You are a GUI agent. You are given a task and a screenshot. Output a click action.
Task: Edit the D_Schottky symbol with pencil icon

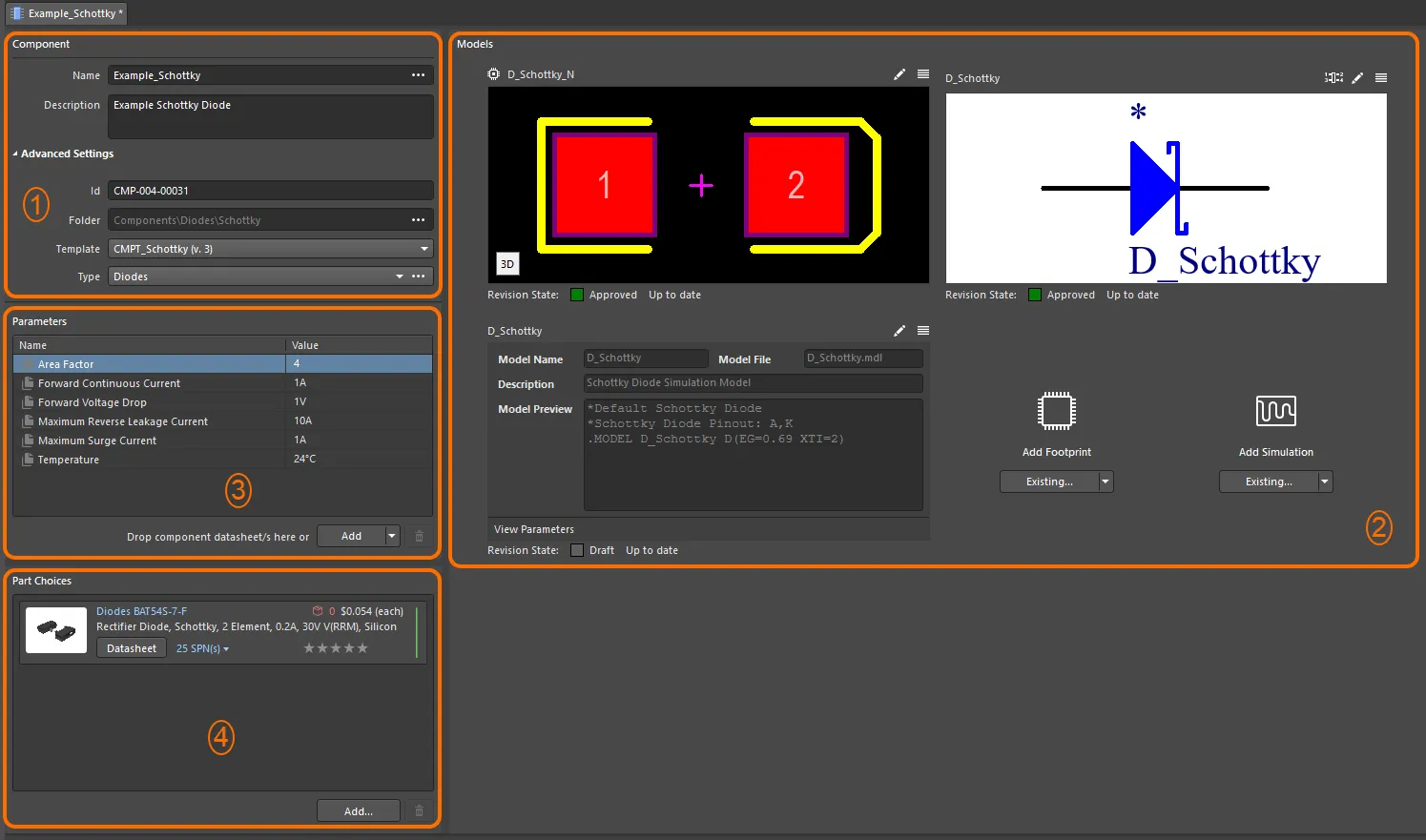pyautogui.click(x=1356, y=78)
